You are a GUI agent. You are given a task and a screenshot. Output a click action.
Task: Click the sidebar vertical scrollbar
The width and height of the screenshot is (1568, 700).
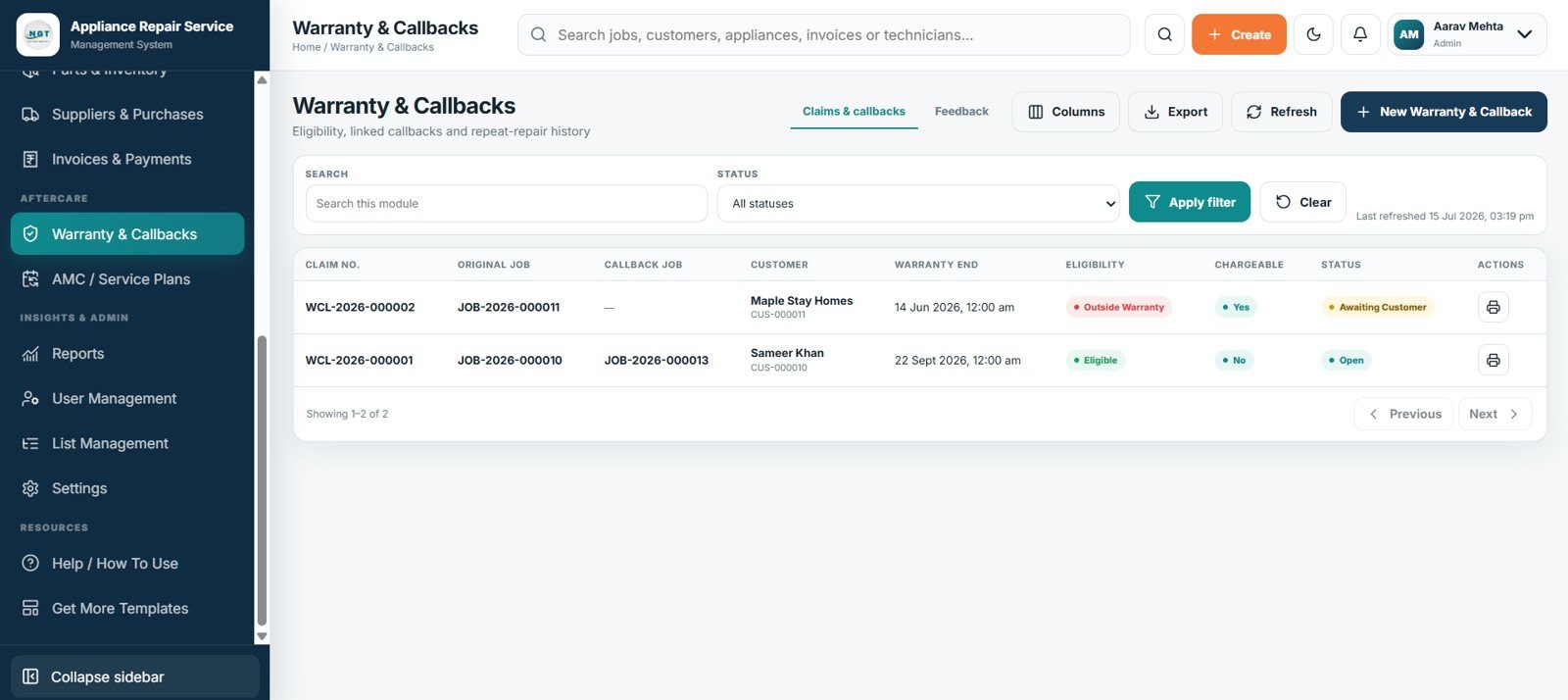pos(262,480)
